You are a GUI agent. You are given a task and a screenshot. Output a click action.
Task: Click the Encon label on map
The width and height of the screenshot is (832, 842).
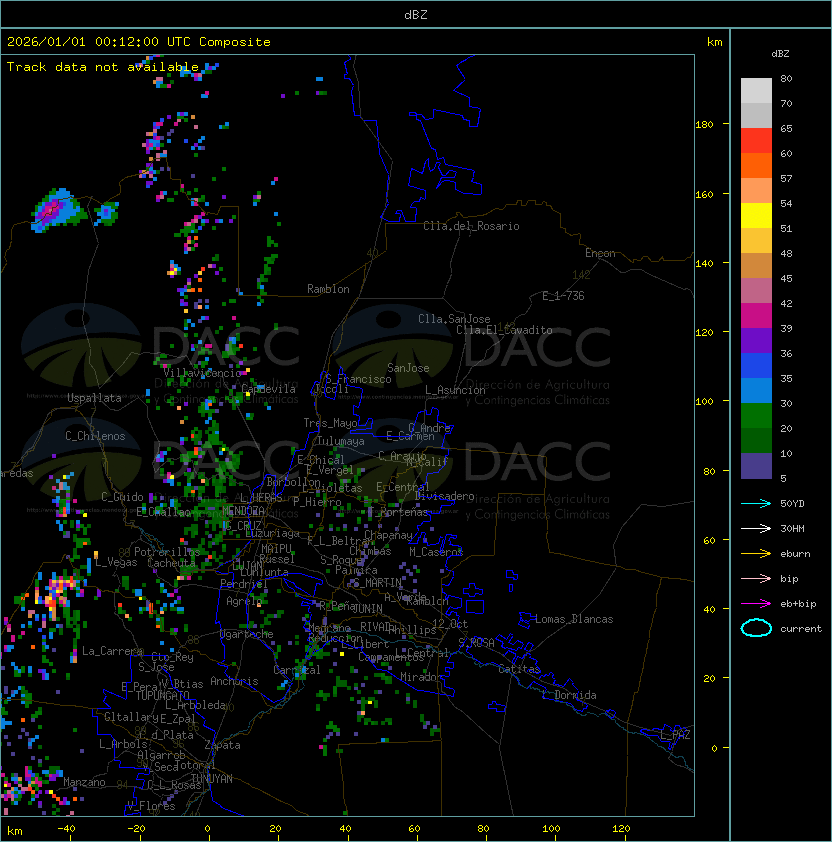click(x=600, y=253)
